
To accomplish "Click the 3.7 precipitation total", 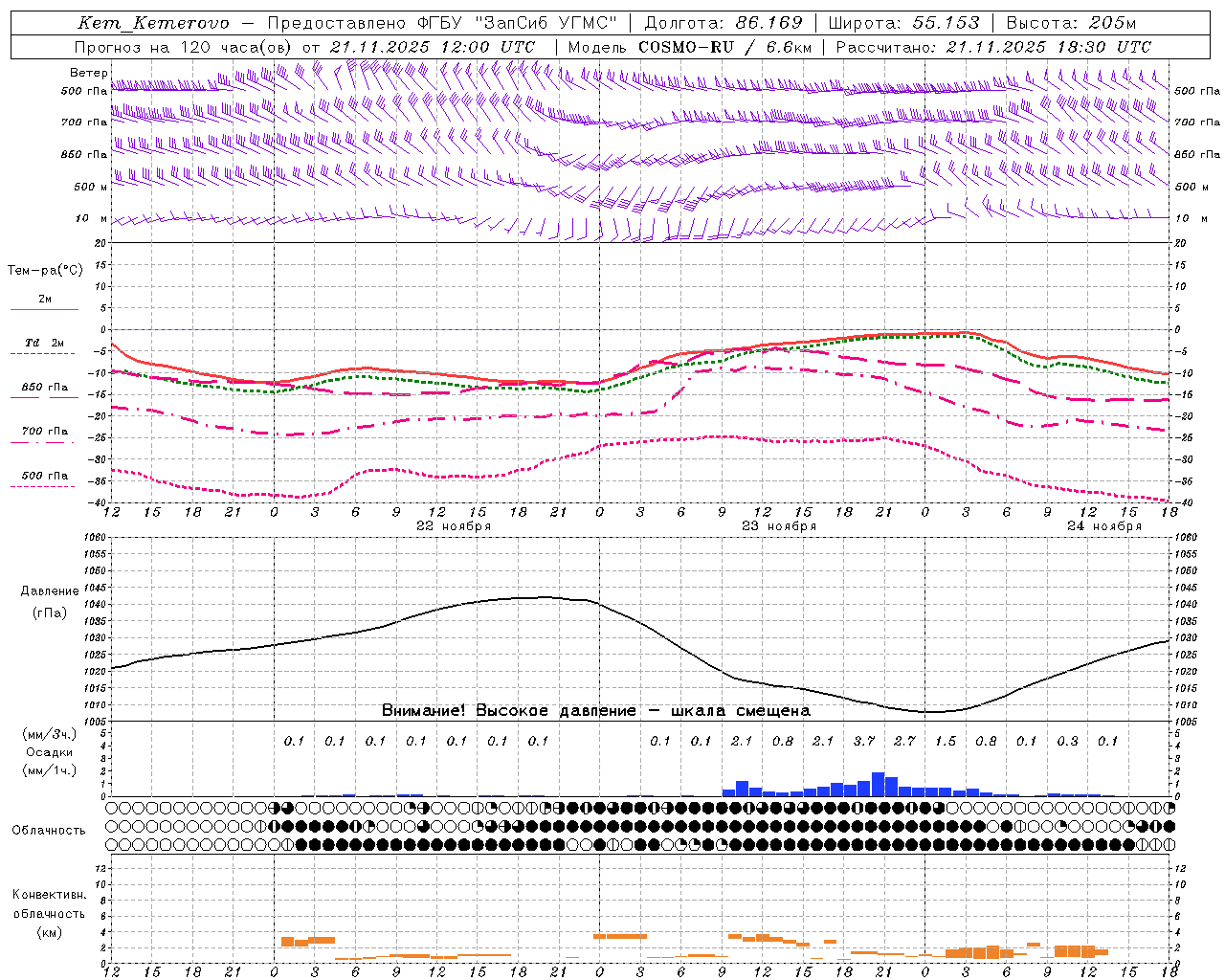I will click(x=864, y=742).
